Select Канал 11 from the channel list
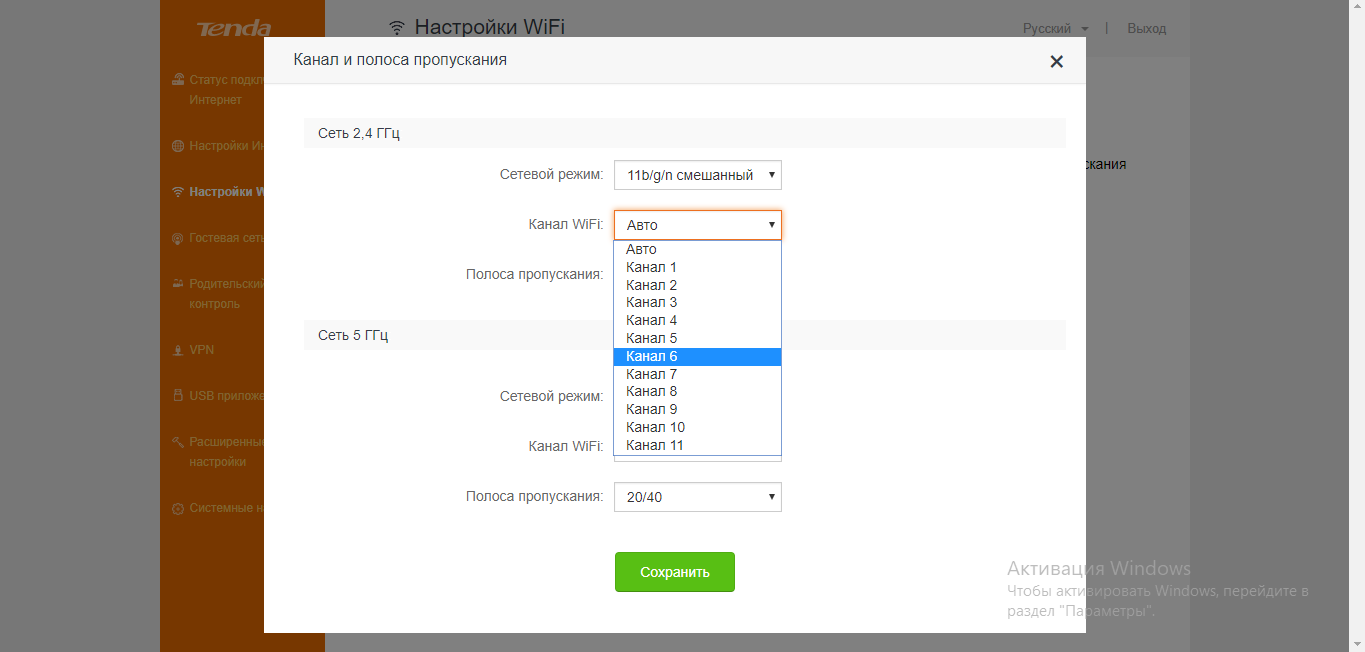This screenshot has height=652, width=1365. [x=655, y=445]
